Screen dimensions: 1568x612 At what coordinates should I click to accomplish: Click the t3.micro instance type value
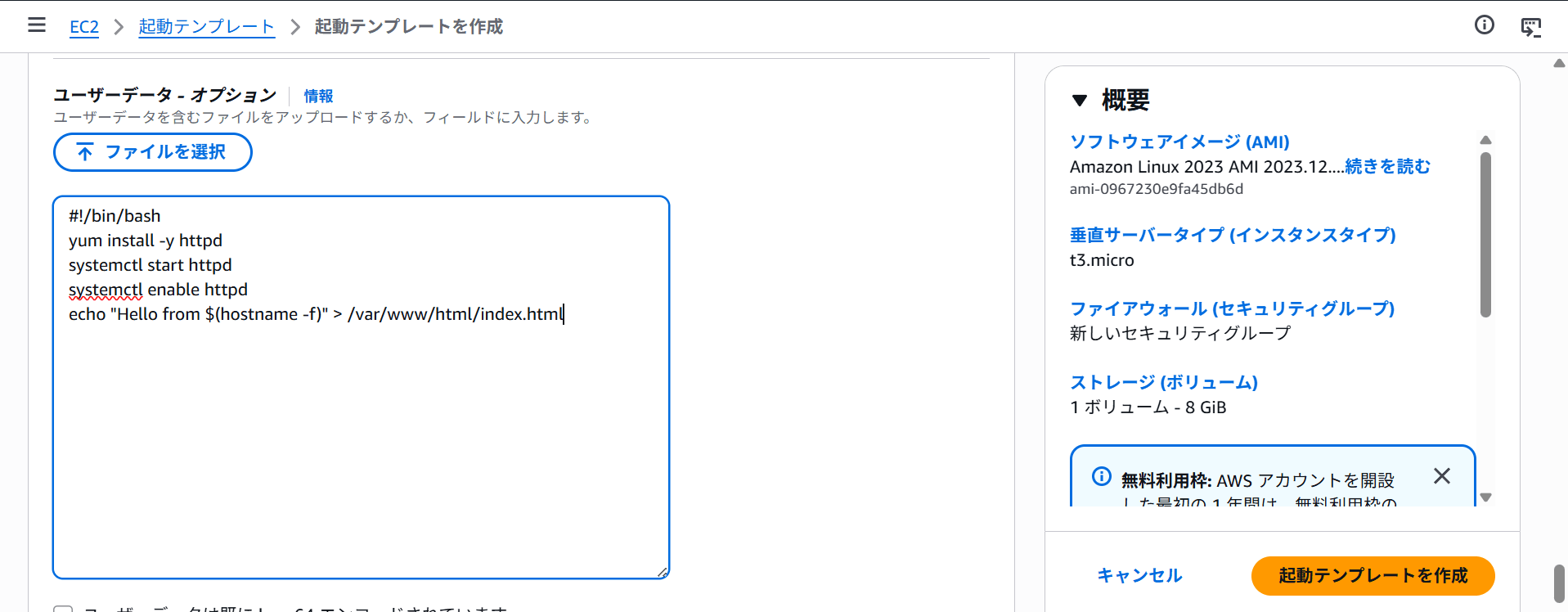coord(1102,260)
